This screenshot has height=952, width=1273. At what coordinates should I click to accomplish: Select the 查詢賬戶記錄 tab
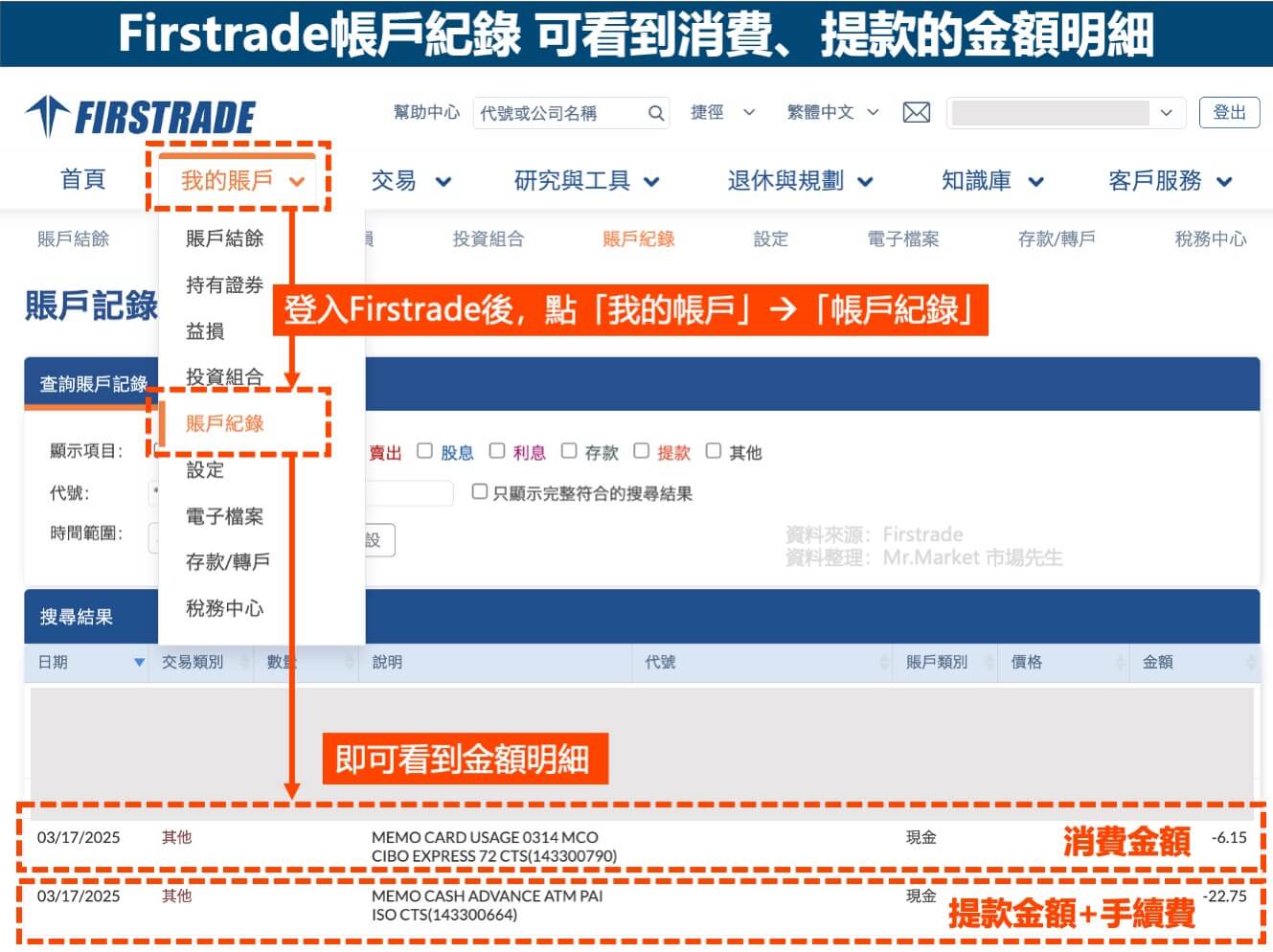coord(93,384)
